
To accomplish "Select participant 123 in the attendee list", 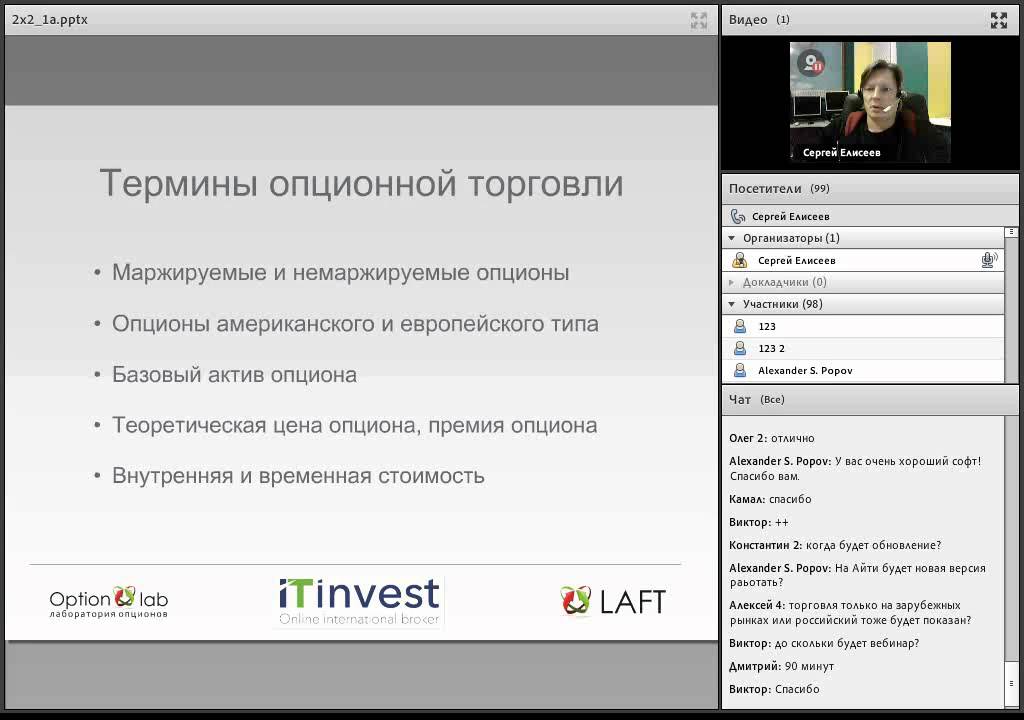I will click(863, 326).
